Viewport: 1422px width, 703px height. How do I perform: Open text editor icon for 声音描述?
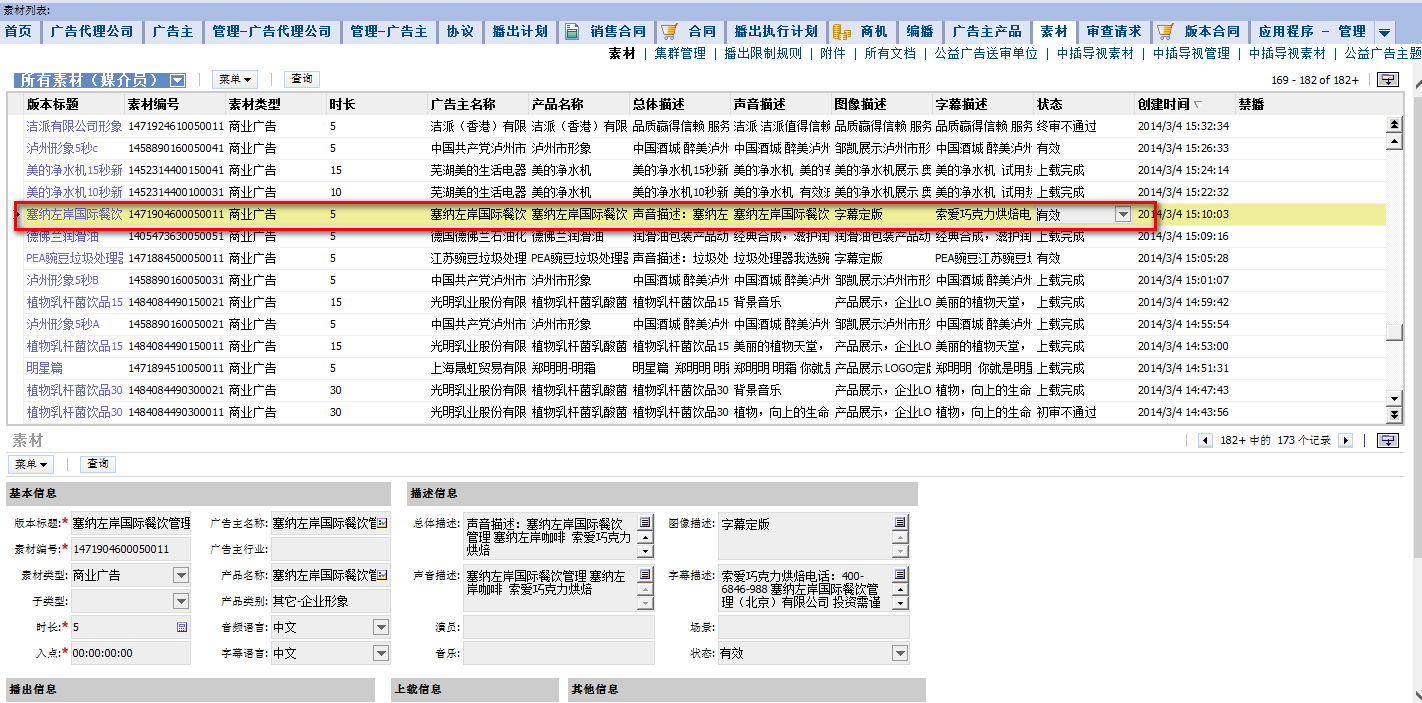coord(645,575)
